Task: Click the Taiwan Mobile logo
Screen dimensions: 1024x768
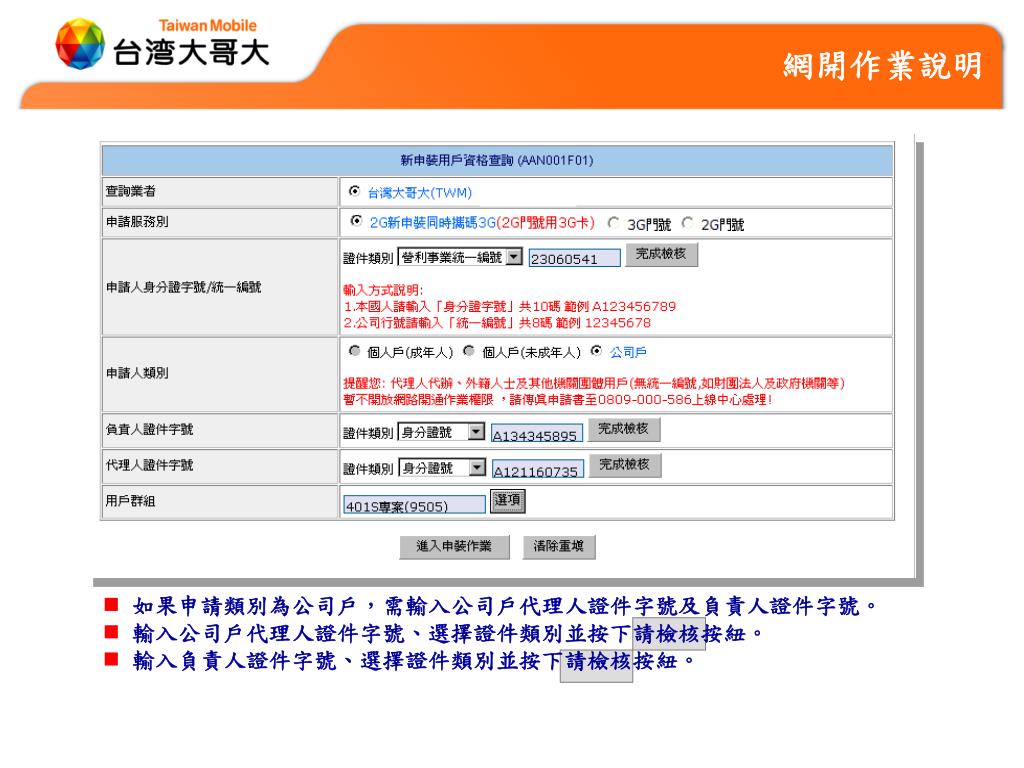Action: click(163, 44)
